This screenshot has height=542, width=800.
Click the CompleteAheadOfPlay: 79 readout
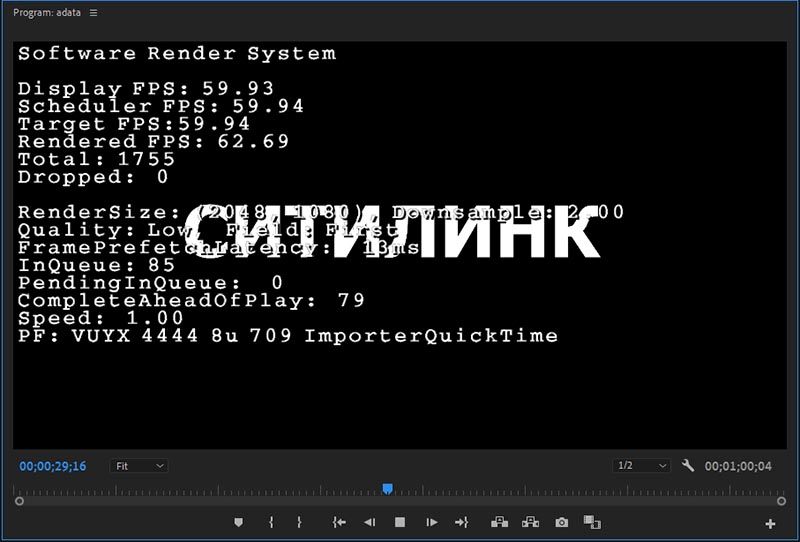pyautogui.click(x=191, y=300)
